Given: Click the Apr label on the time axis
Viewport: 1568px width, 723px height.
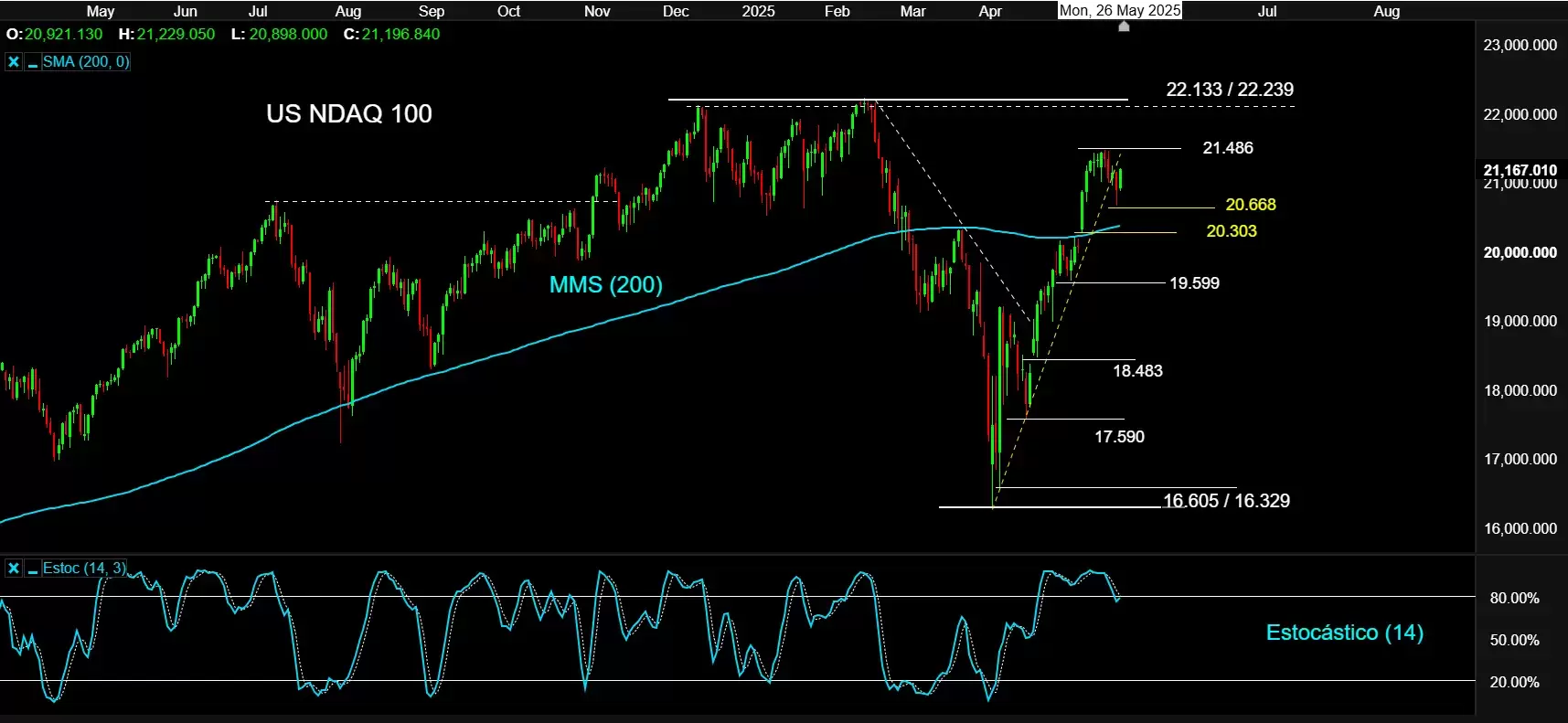Looking at the screenshot, I should pos(990,11).
